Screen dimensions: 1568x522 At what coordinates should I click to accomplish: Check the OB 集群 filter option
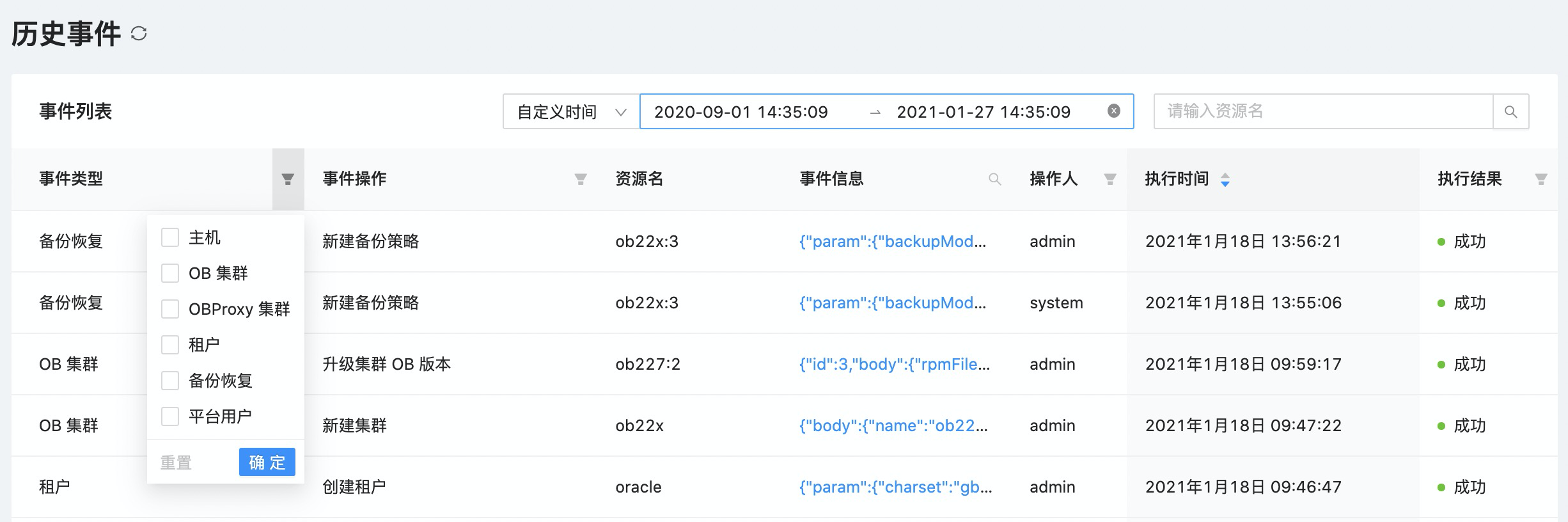(x=170, y=273)
